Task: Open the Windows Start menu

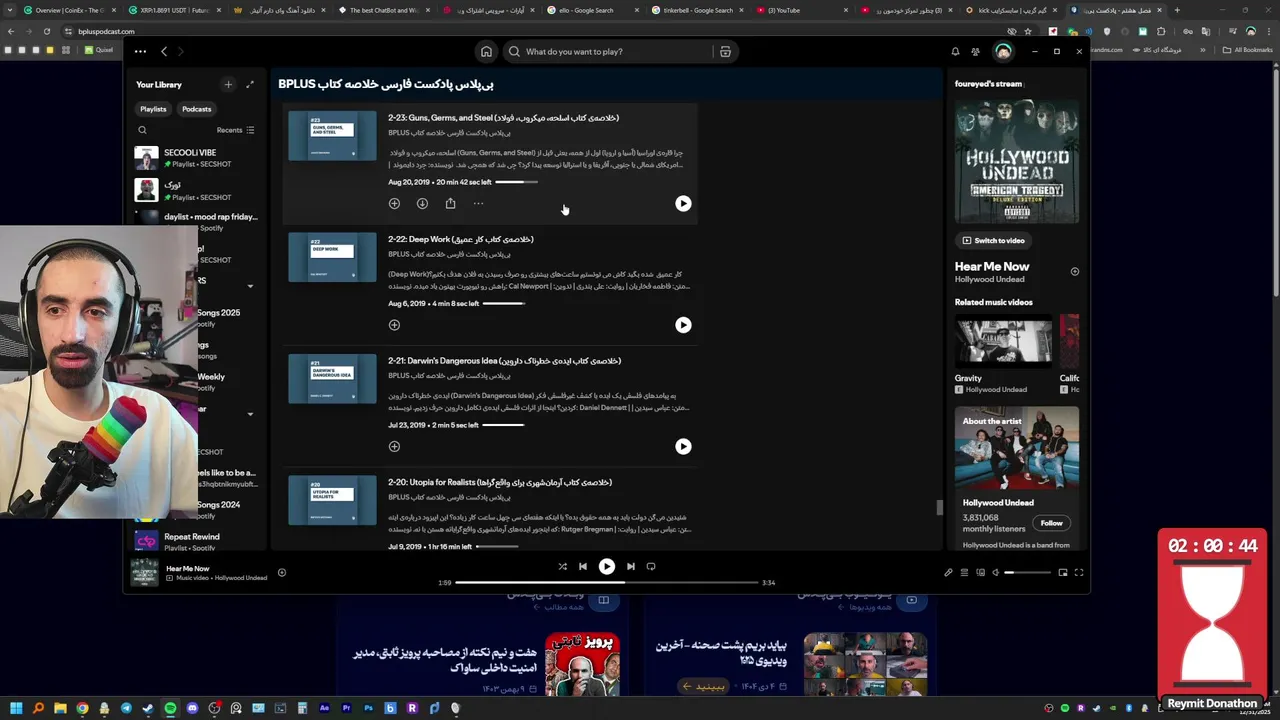Action: point(16,708)
